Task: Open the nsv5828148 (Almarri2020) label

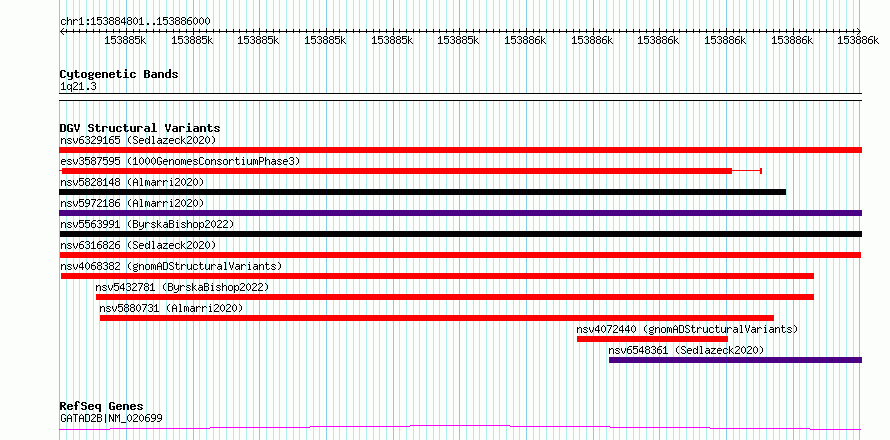Action: 132,182
